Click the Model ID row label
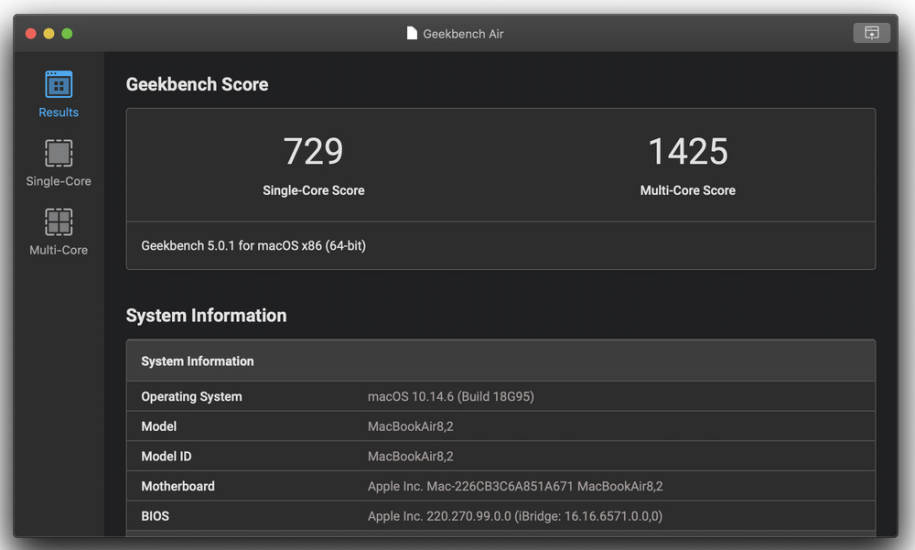The width and height of the screenshot is (915, 550). (x=166, y=456)
